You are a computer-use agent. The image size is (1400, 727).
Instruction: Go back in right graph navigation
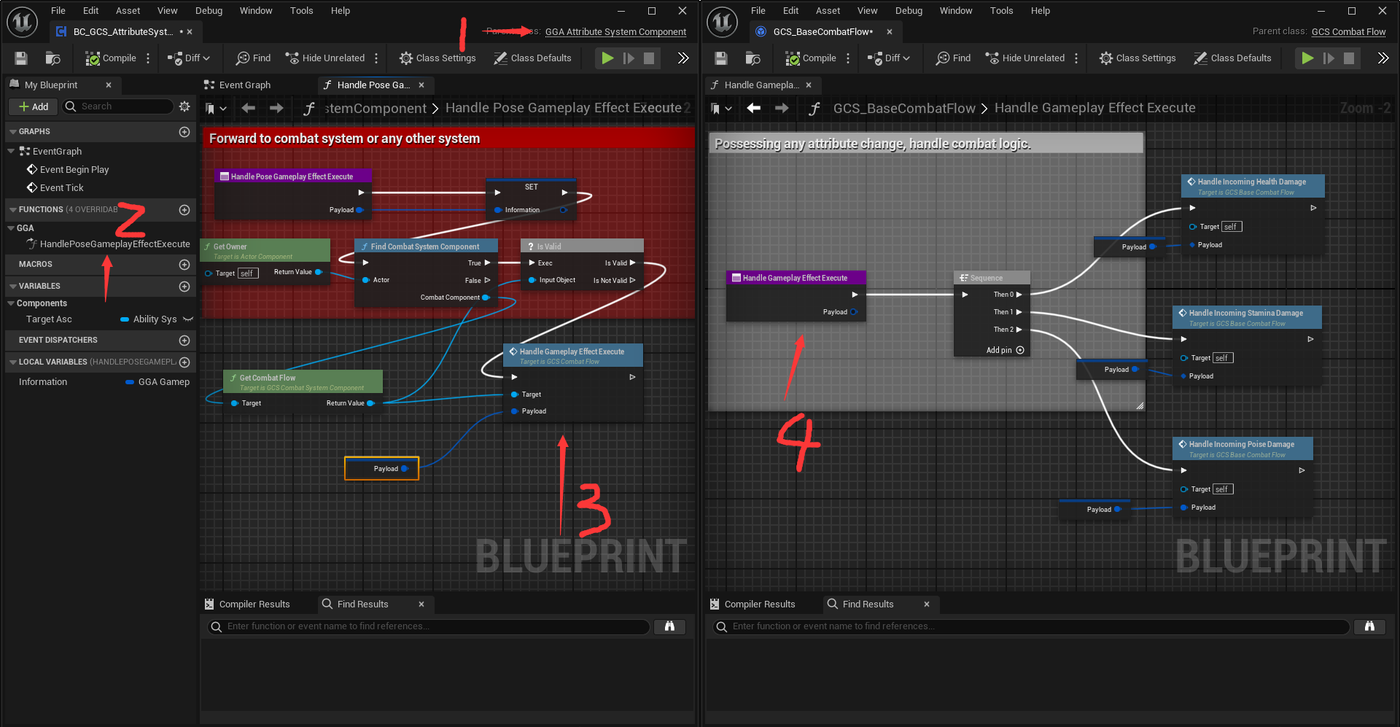(x=754, y=108)
